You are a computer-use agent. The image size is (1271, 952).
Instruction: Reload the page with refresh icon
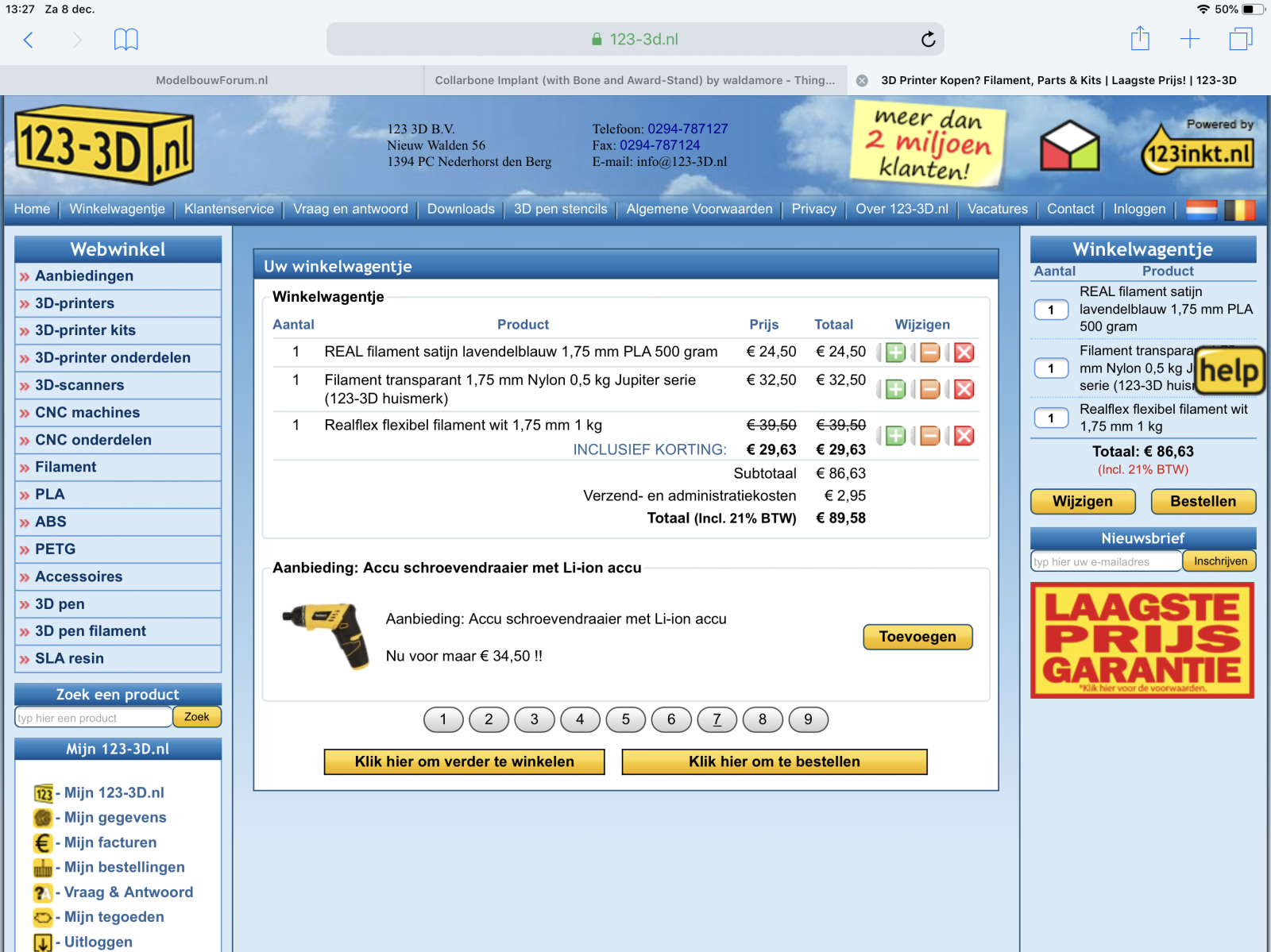(928, 40)
